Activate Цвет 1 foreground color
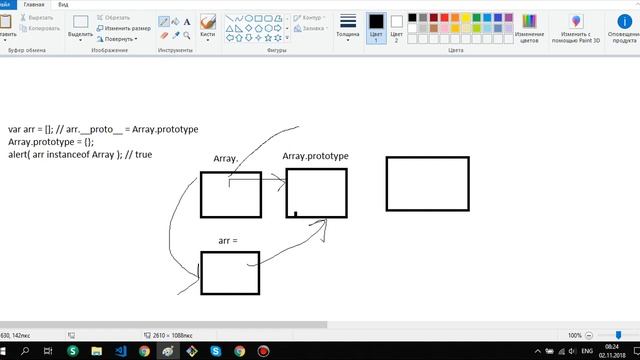The width and height of the screenshot is (640, 360). click(376, 28)
